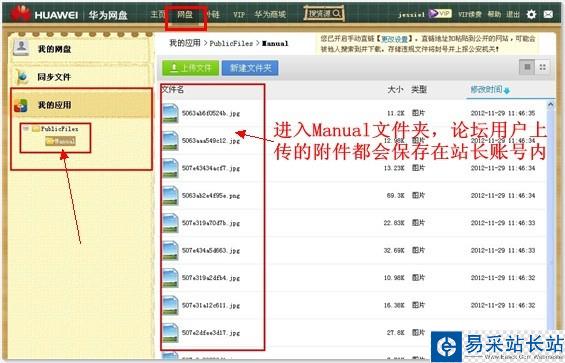Switch to grid thumbnail view

(x=543, y=67)
